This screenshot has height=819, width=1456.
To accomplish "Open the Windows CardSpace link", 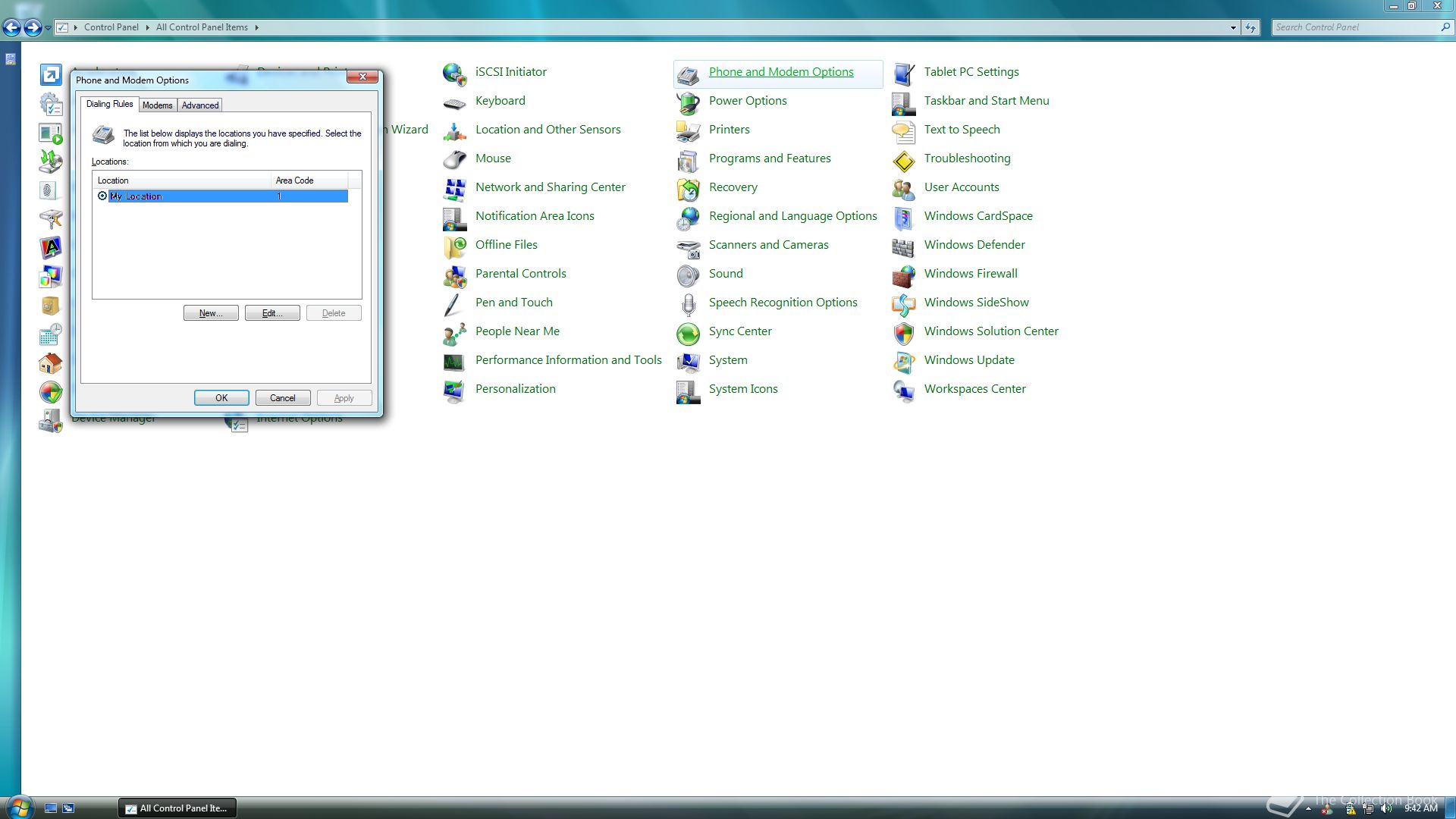I will click(x=978, y=216).
